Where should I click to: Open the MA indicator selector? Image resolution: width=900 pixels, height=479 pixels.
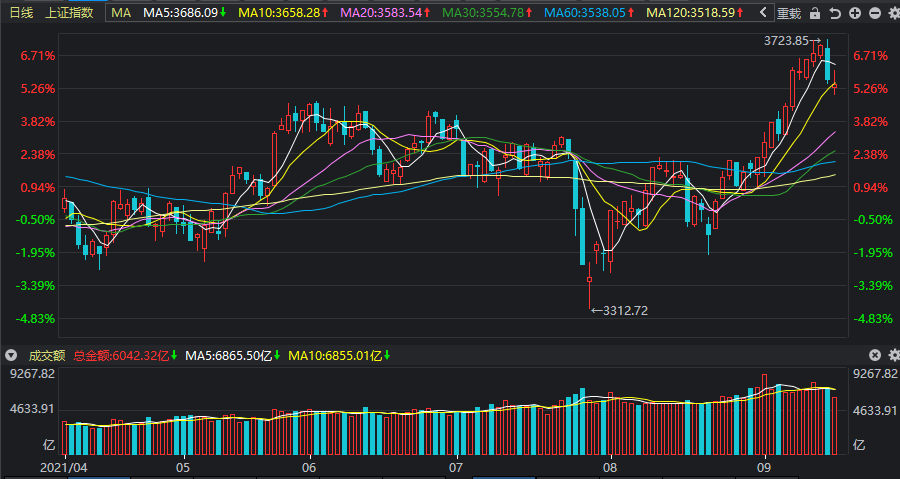(121, 13)
